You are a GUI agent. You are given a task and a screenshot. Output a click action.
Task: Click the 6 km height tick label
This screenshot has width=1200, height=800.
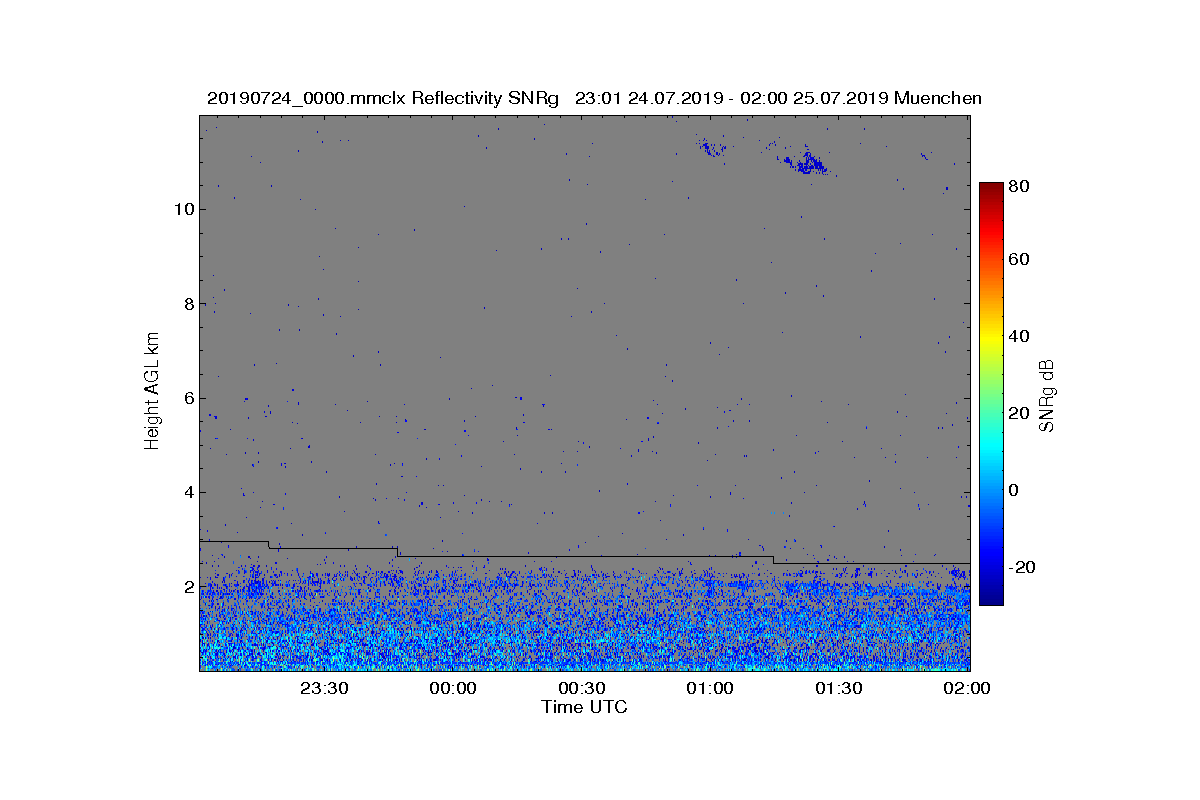[x=189, y=398]
